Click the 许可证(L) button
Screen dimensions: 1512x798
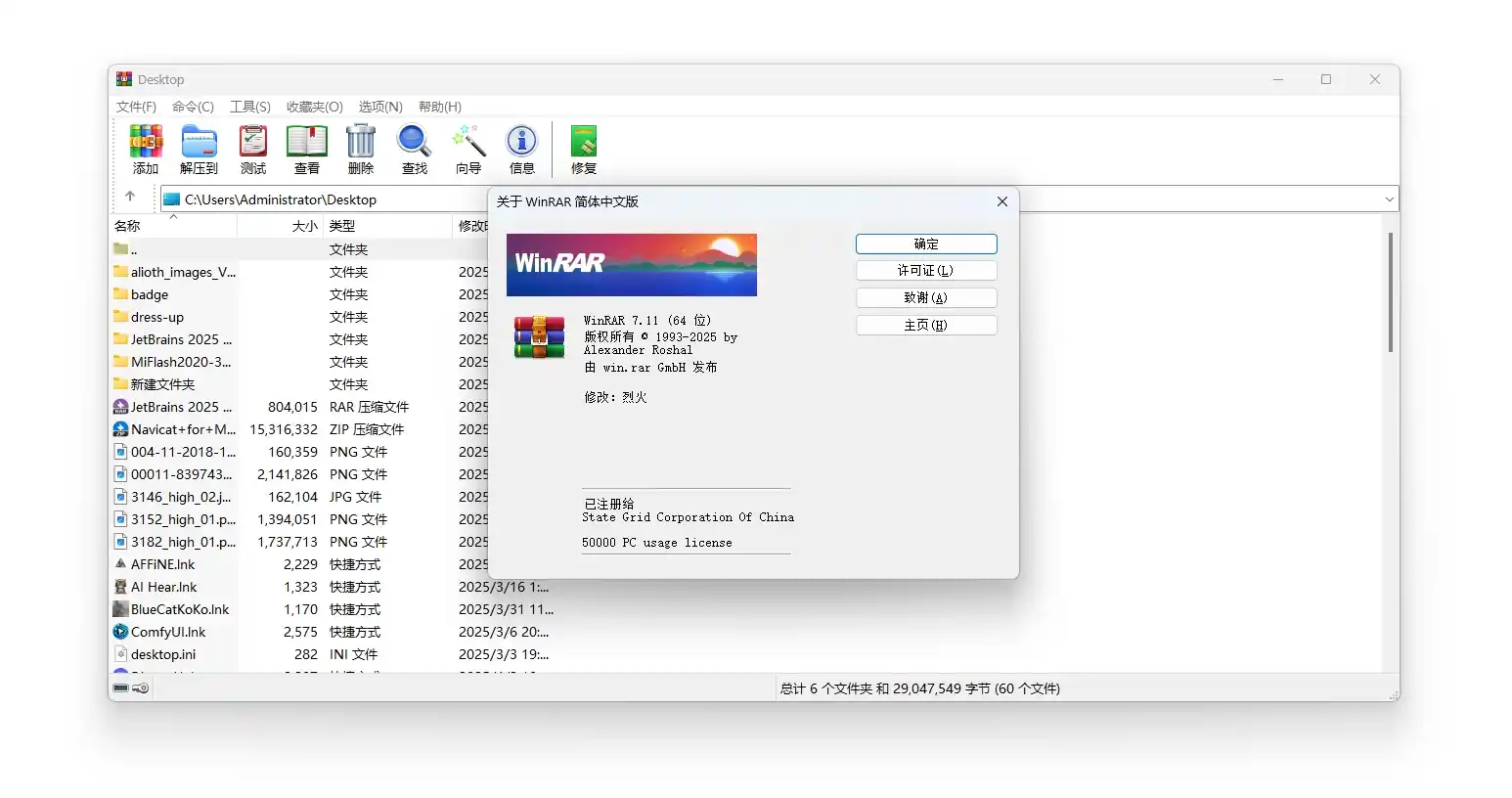click(x=926, y=271)
